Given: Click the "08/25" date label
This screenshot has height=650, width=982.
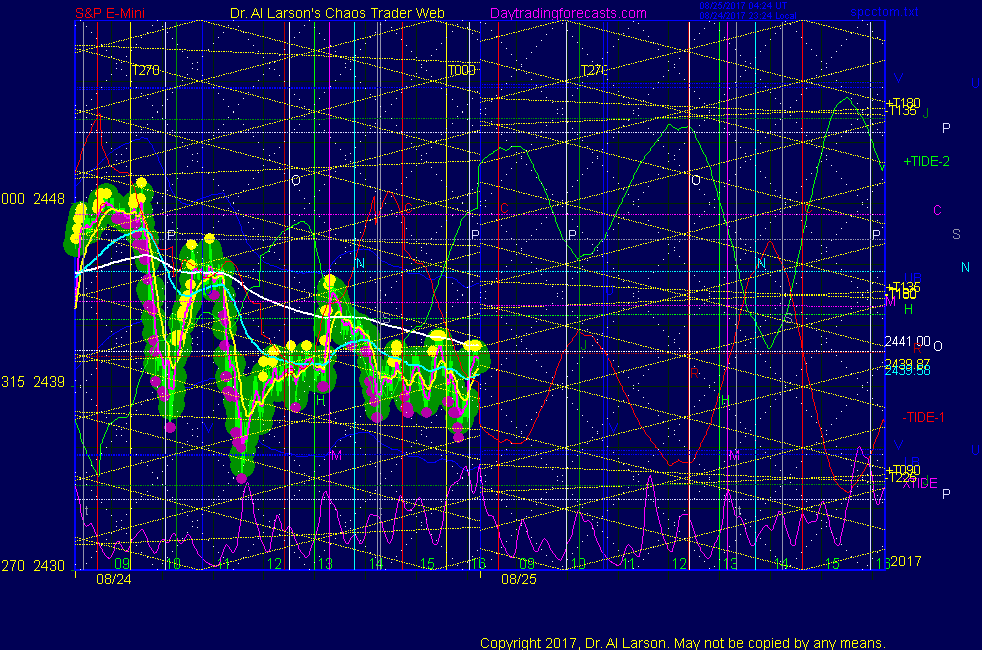Looking at the screenshot, I should pyautogui.click(x=519, y=579).
